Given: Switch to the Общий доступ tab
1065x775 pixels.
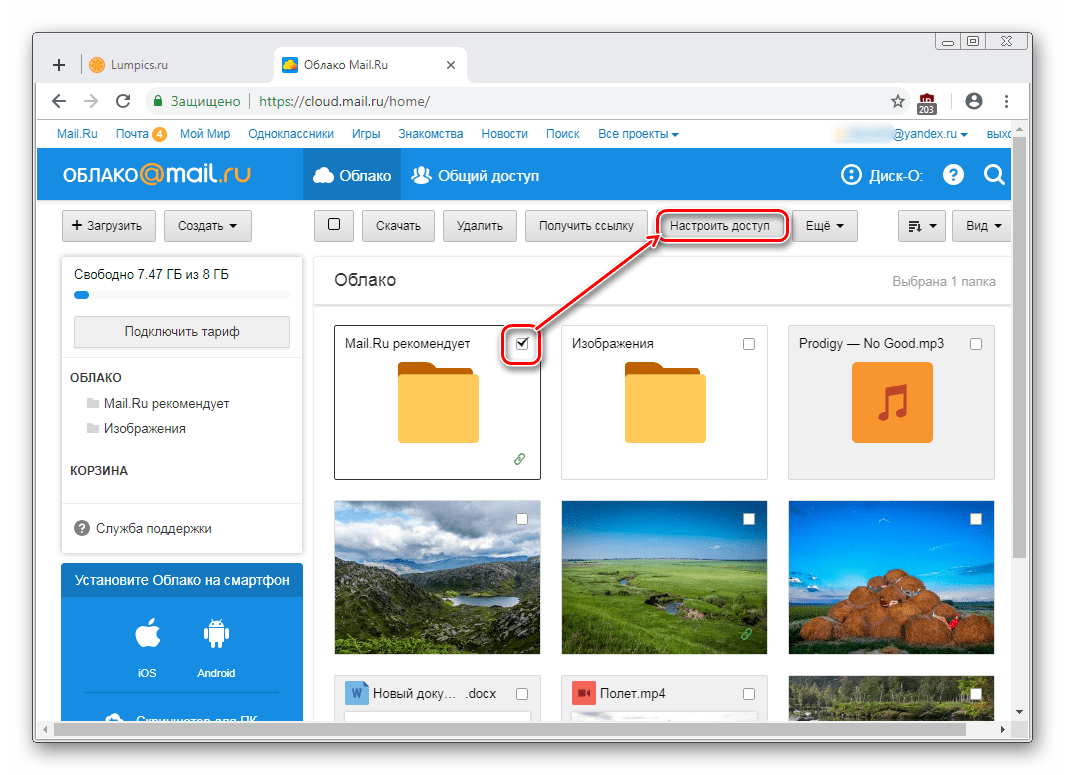Looking at the screenshot, I should pos(475,175).
